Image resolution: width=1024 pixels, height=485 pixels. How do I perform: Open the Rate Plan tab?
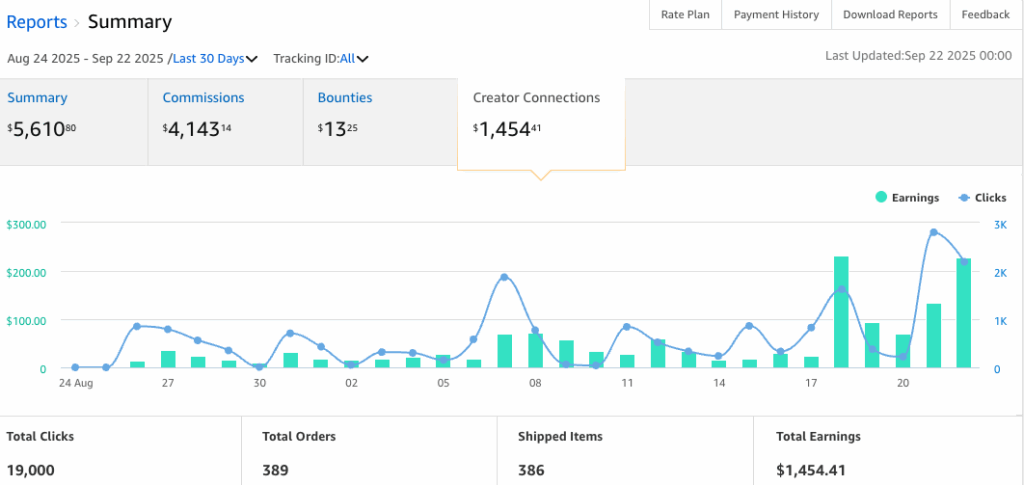685,15
